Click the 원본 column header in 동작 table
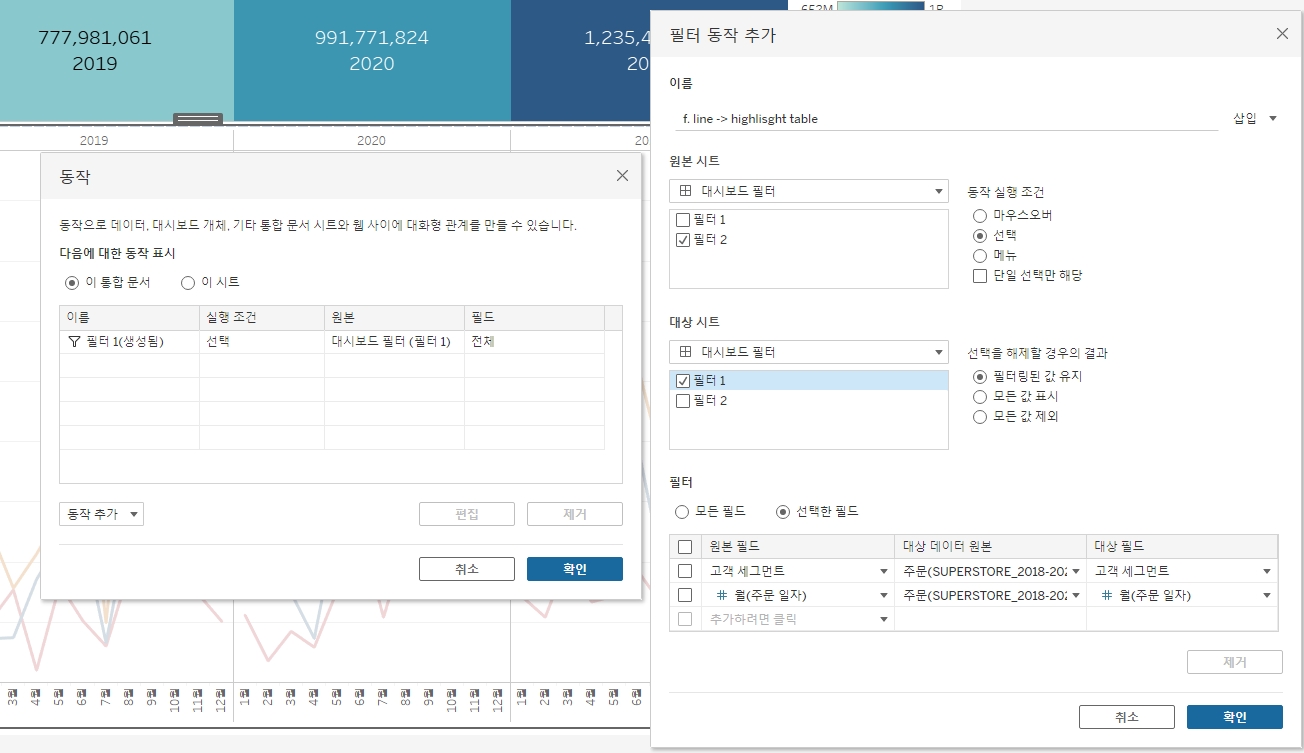1304x753 pixels. (395, 317)
